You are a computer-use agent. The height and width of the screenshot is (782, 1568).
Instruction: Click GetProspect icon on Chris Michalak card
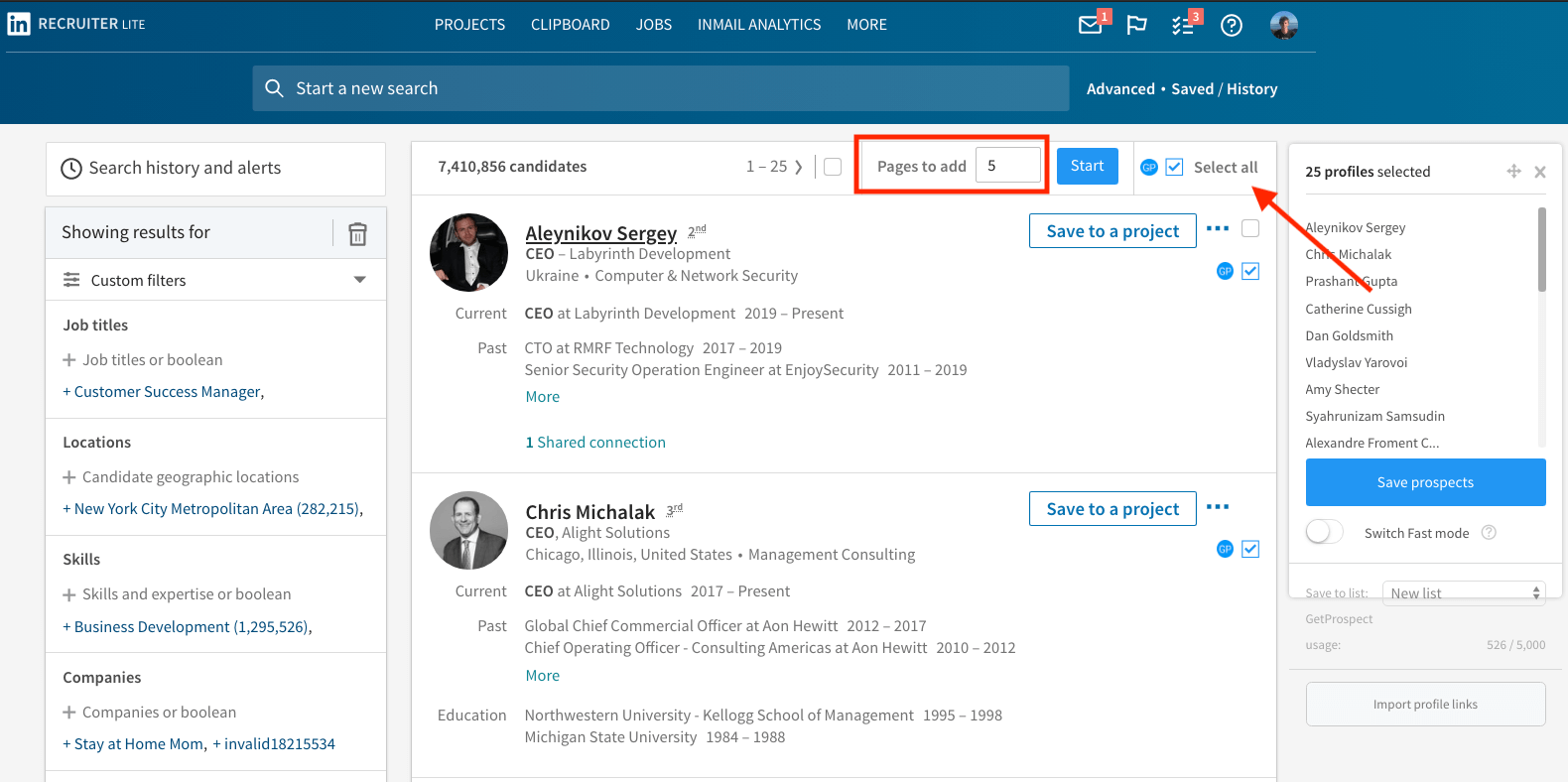[x=1225, y=549]
